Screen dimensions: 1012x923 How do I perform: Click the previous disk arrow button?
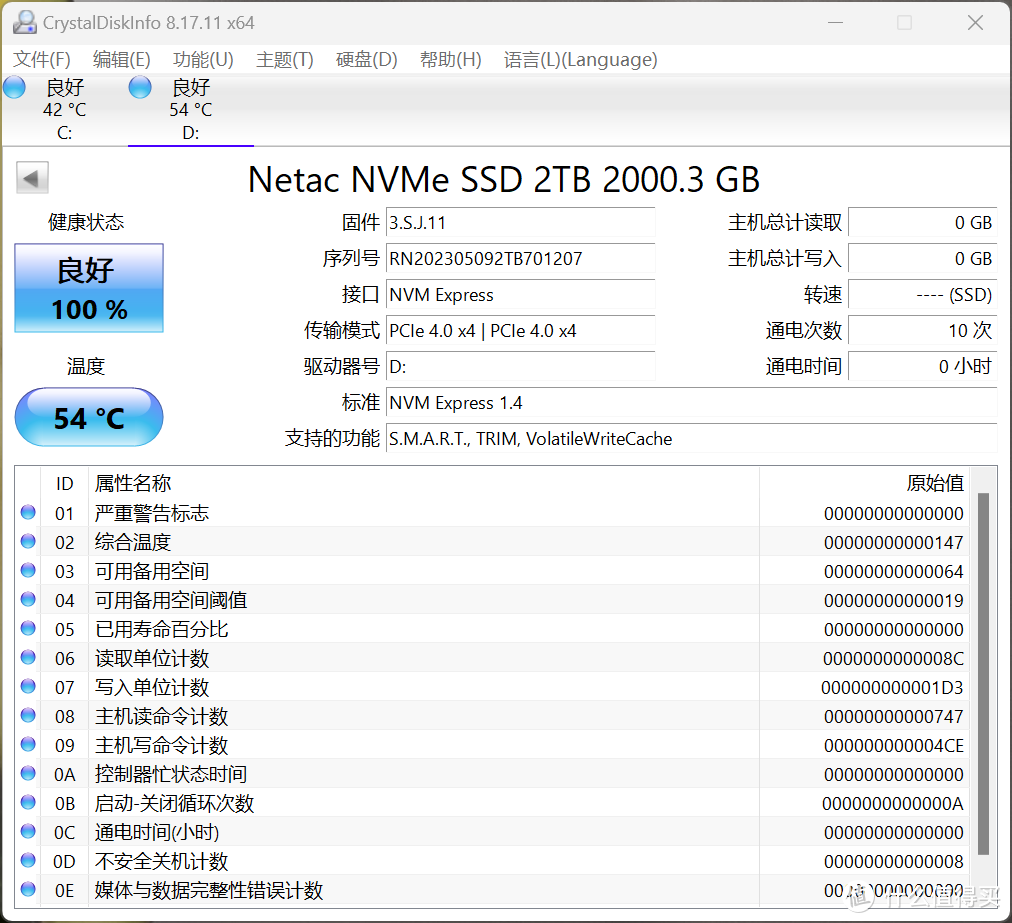pos(32,178)
